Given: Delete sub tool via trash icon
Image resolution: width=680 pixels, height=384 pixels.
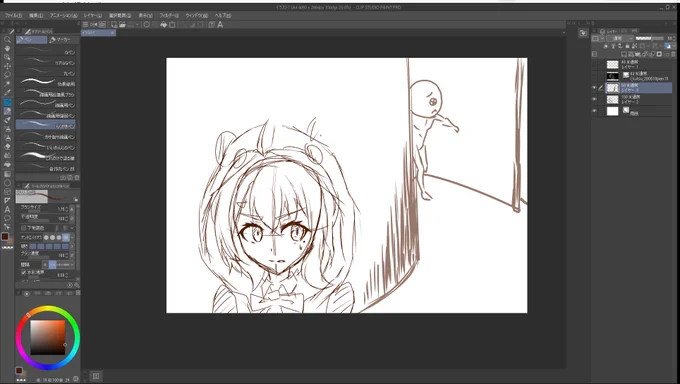Looking at the screenshot, I should (x=77, y=177).
